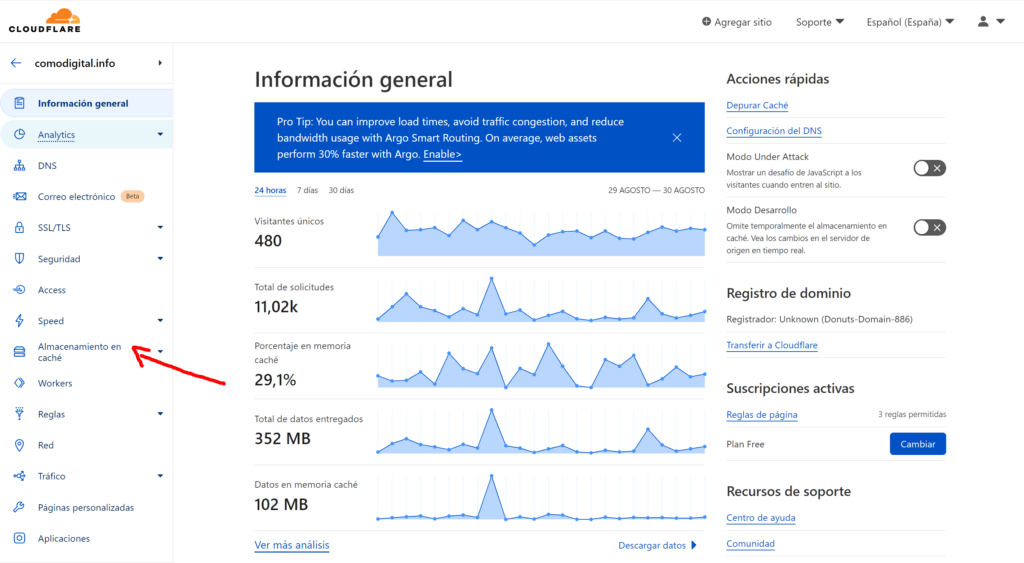Expand the comodigital.info site selector arrow
Viewport: 1024px width, 563px height.
pos(160,63)
